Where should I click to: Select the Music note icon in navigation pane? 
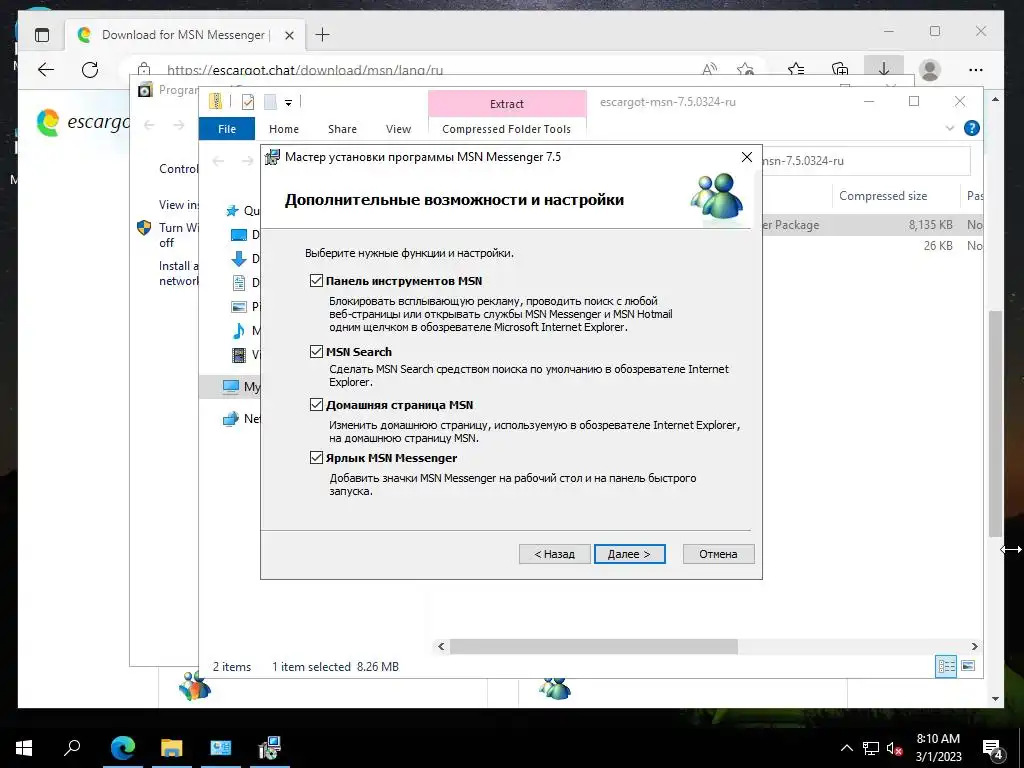coord(239,330)
